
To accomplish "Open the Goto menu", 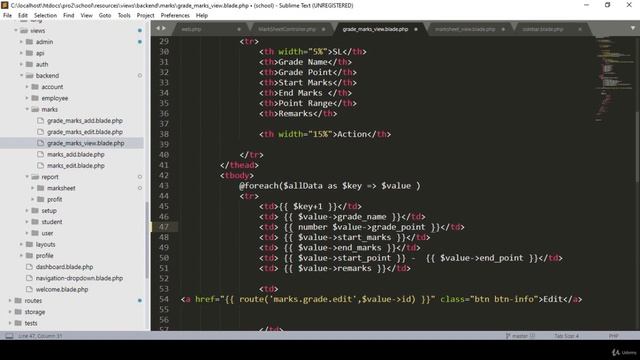I will 105,16.
